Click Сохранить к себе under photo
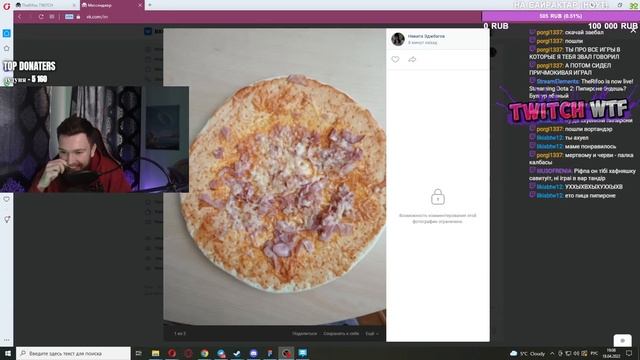The width and height of the screenshot is (640, 360). 341,334
